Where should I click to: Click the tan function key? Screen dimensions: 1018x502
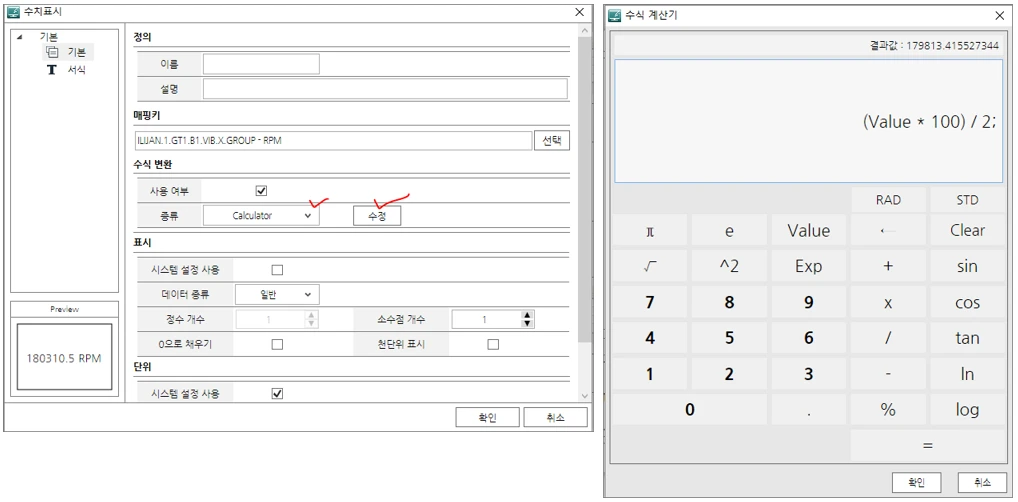[967, 338]
